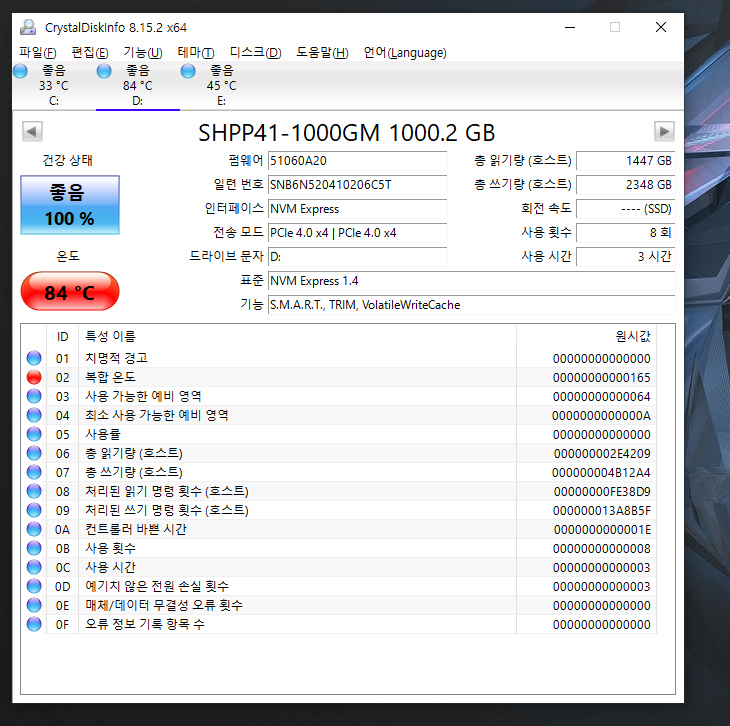Click disk title SHPP41-1000GM 1000.2 GB
Viewport: 730px width, 726px height.
[346, 133]
